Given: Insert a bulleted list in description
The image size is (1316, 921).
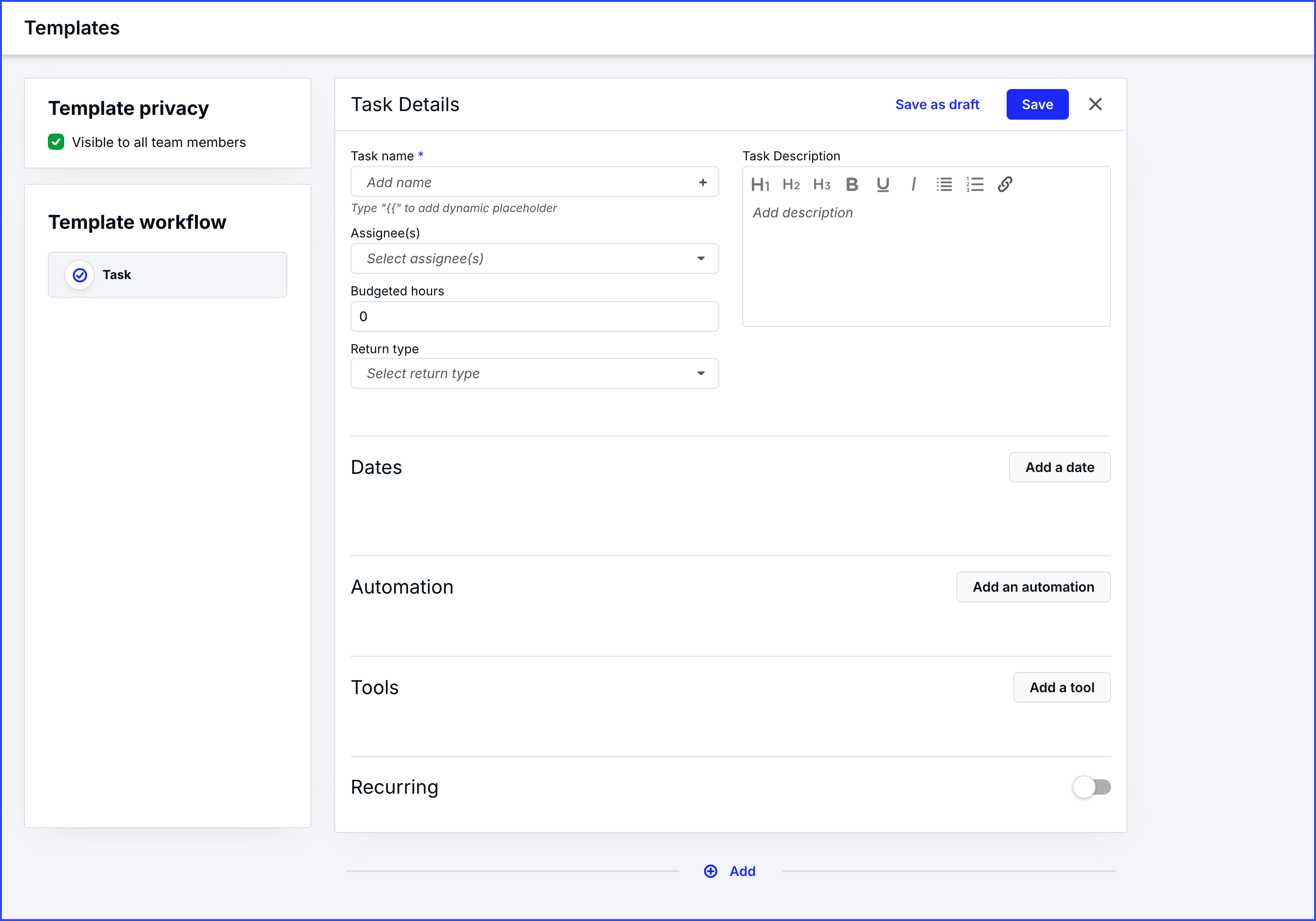Looking at the screenshot, I should [944, 184].
